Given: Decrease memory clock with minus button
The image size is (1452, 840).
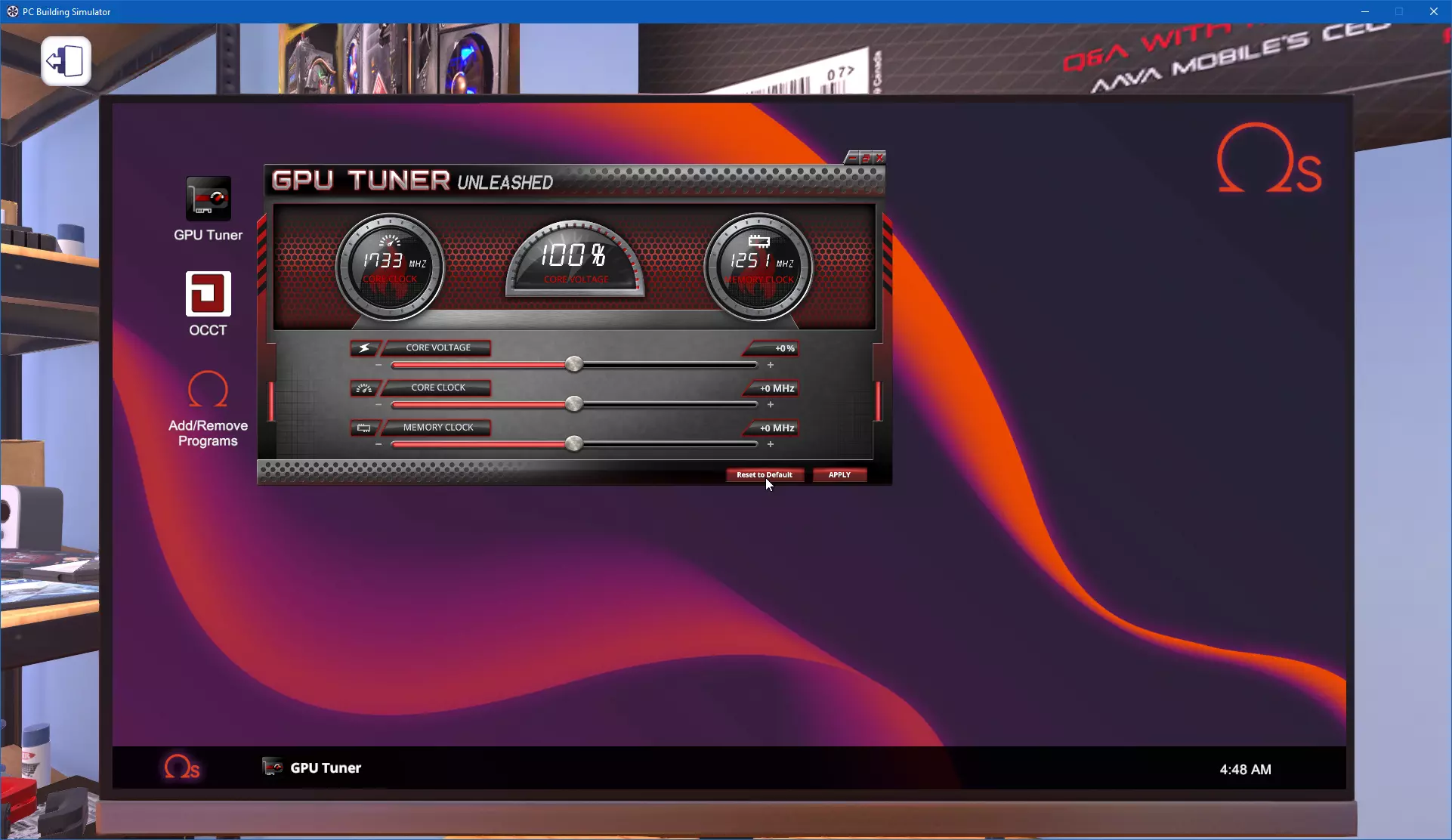Looking at the screenshot, I should pos(378,444).
